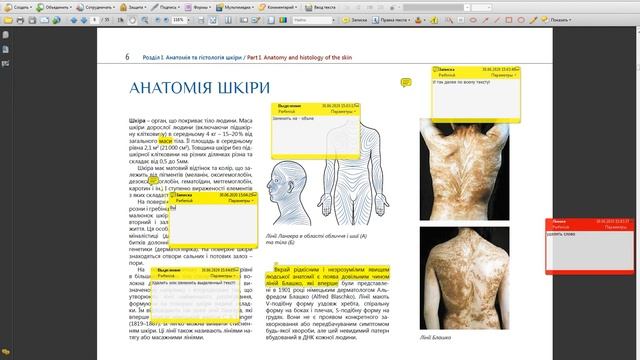Open the Создать menu
This screenshot has height=360, width=640.
[x=18, y=7]
